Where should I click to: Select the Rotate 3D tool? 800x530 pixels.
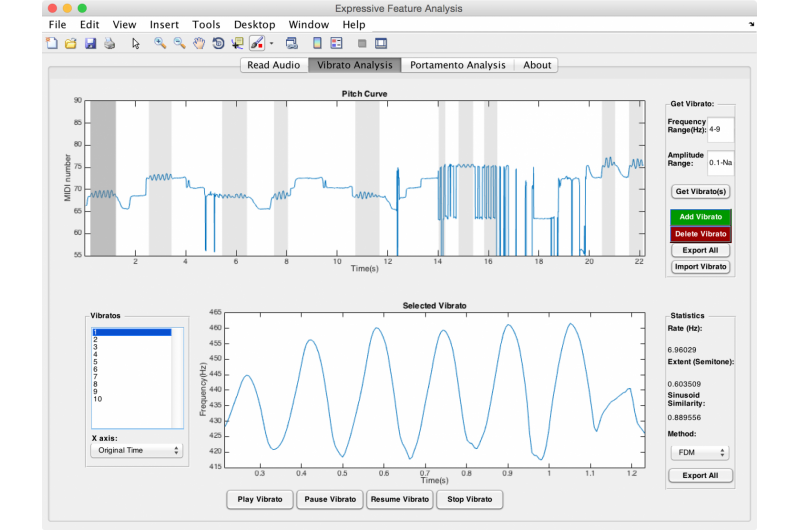(x=218, y=43)
